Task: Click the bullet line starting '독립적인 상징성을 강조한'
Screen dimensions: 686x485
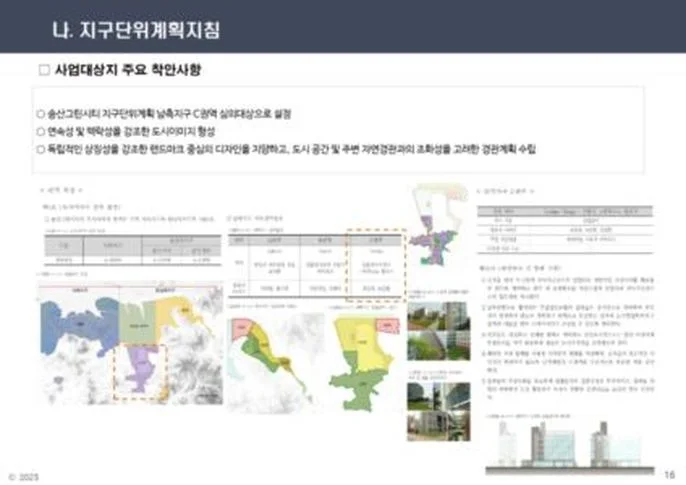Action: tap(291, 149)
